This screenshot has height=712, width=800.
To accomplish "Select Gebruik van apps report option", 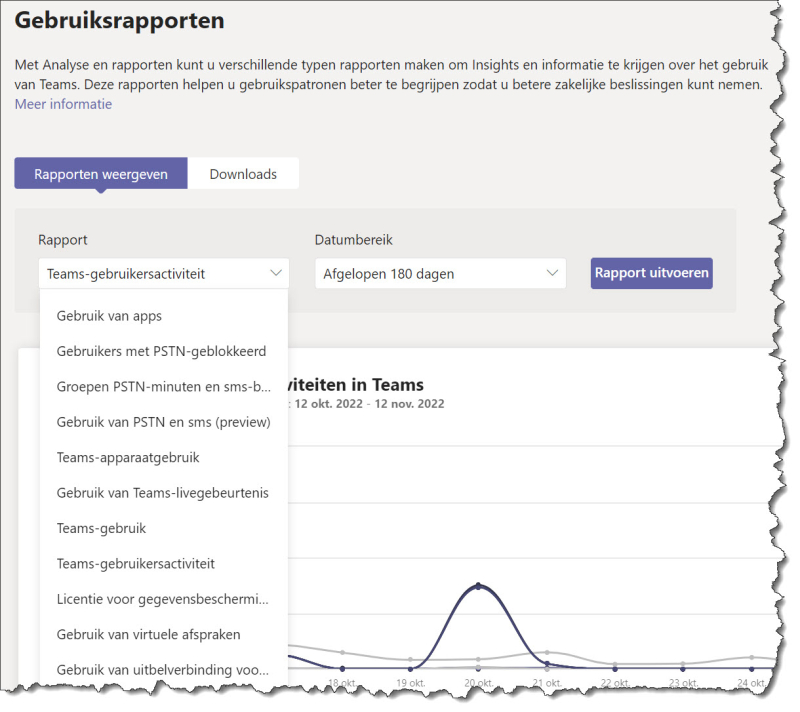I will click(164, 316).
